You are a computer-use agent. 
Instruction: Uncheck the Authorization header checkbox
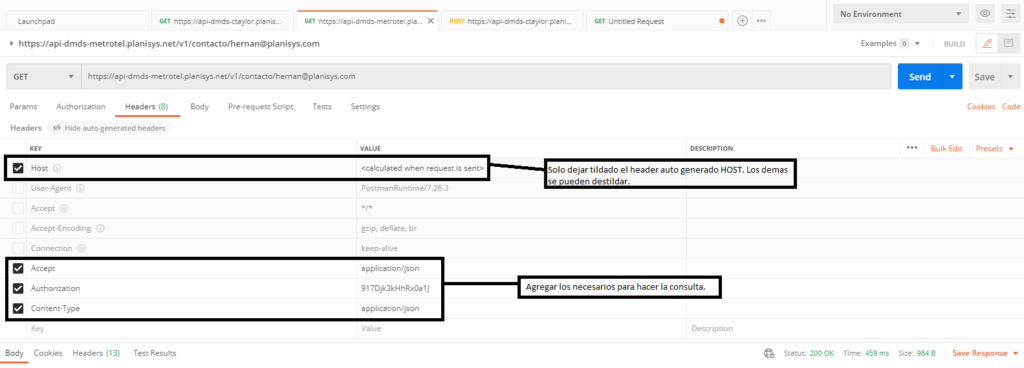(x=18, y=288)
